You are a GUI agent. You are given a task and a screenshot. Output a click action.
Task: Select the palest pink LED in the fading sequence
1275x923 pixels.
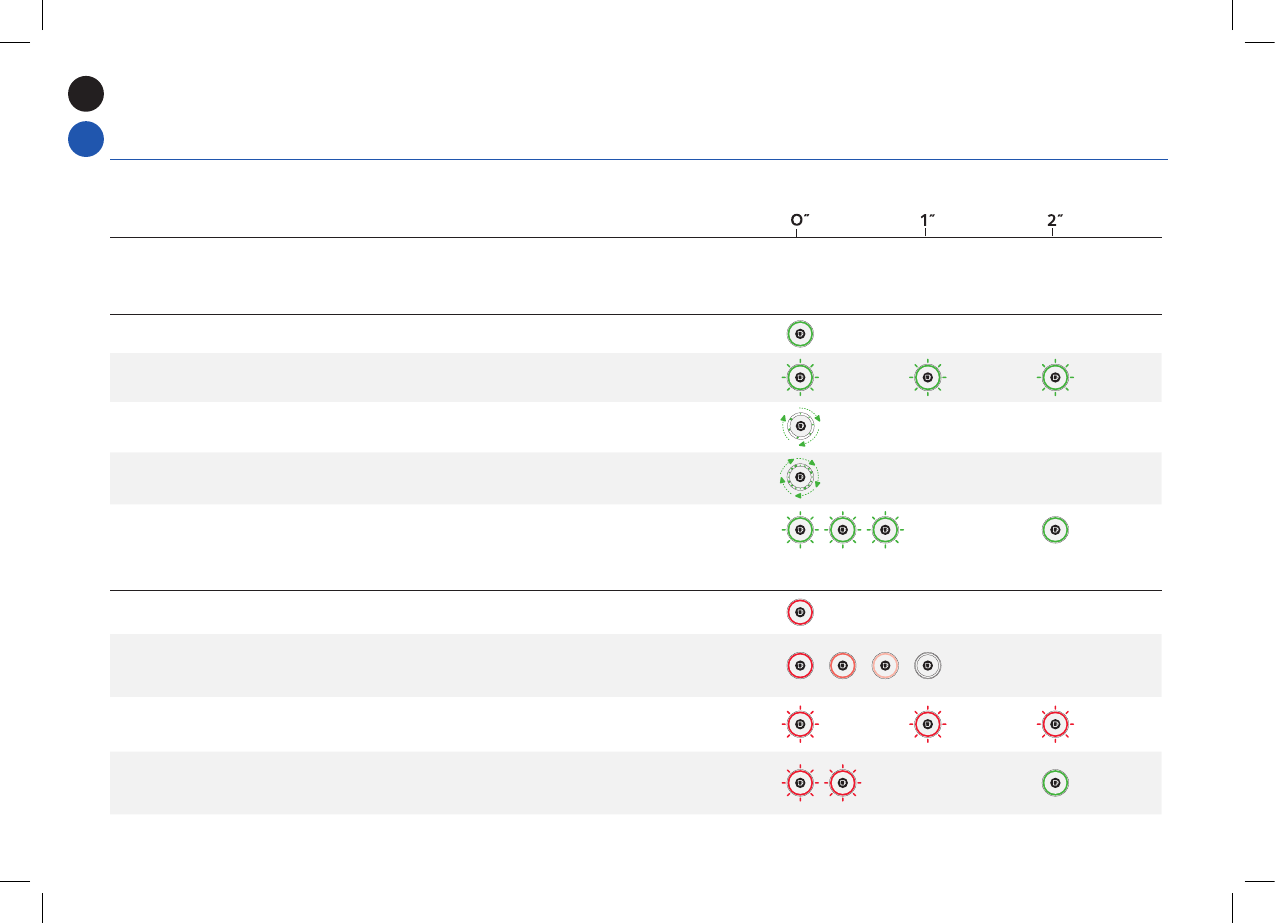click(x=884, y=664)
